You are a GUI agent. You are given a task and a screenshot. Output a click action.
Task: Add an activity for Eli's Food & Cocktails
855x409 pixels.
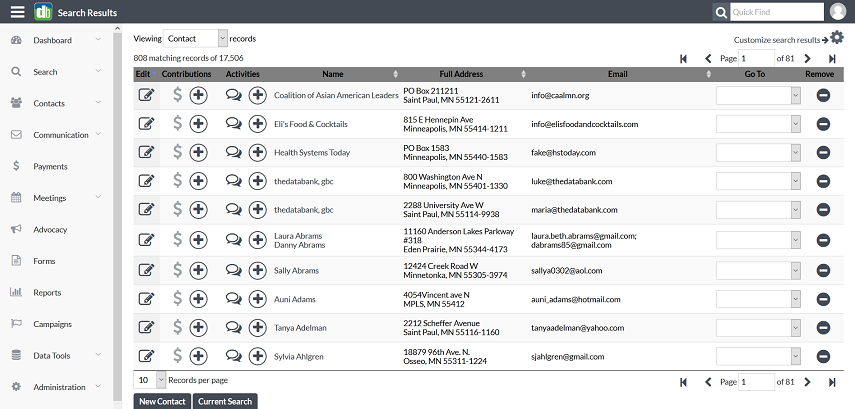click(257, 124)
